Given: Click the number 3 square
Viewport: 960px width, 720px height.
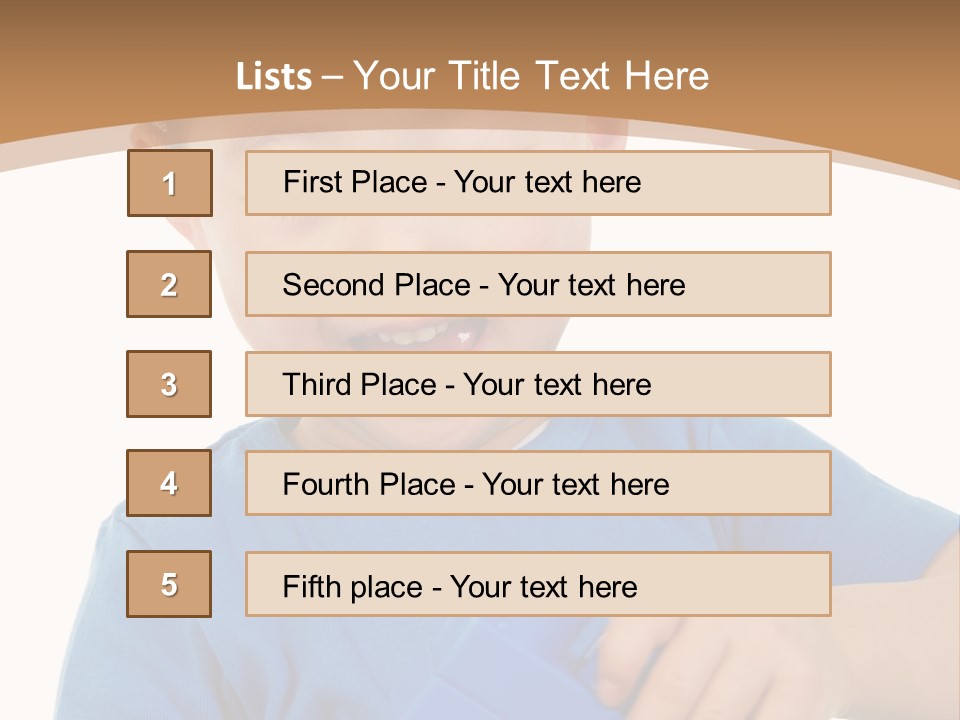Looking at the screenshot, I should (x=169, y=384).
